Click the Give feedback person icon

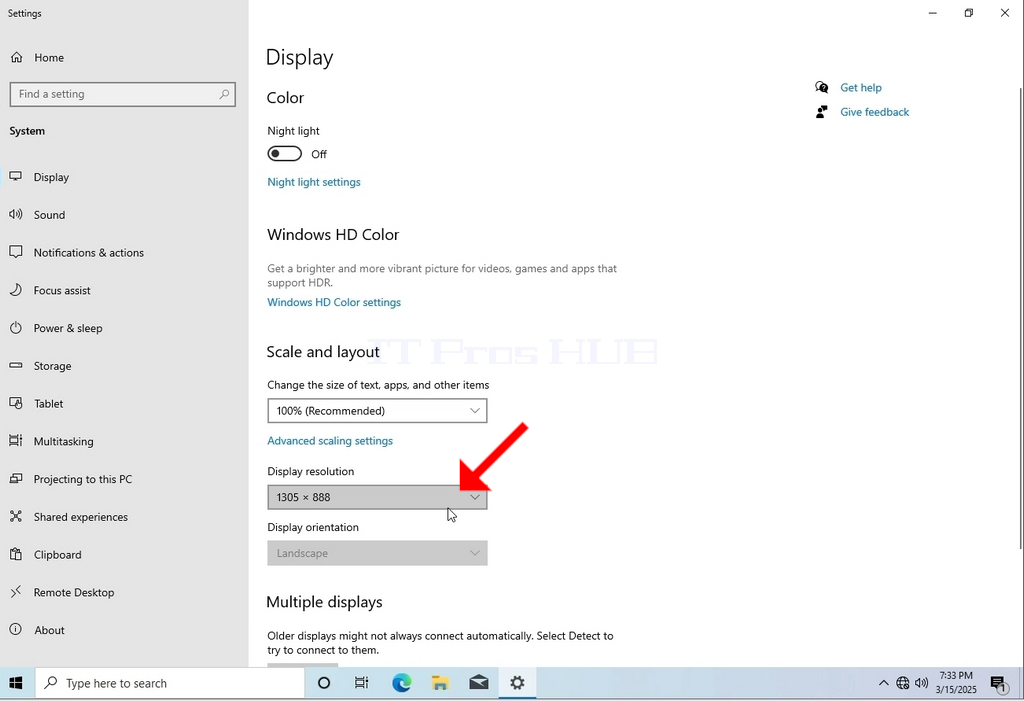click(822, 112)
